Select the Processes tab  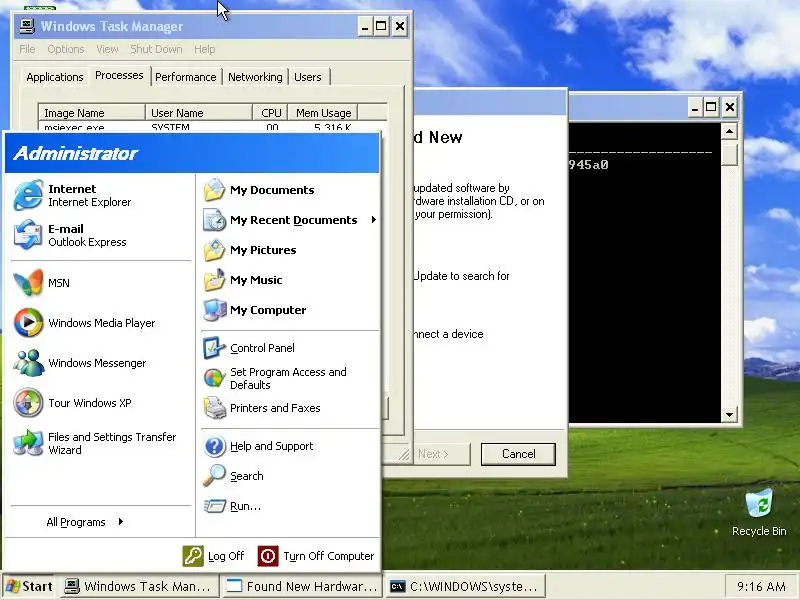coord(119,76)
